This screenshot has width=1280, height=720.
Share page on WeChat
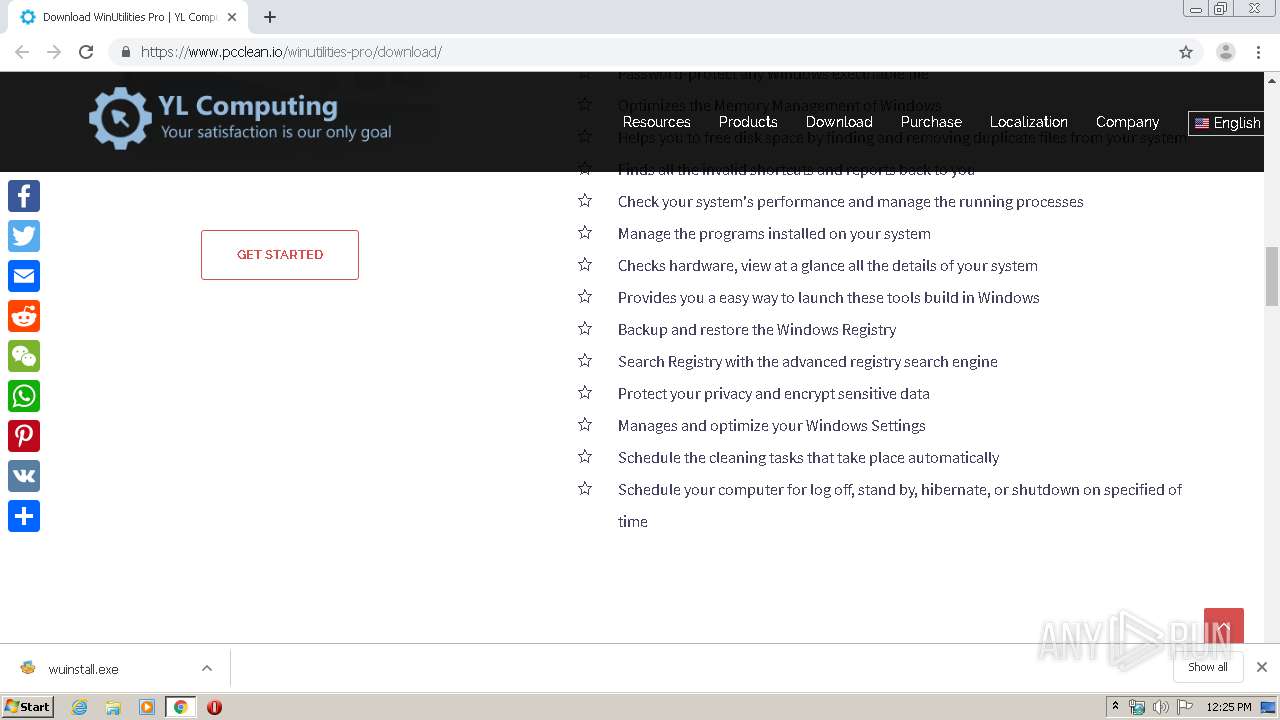pos(24,356)
